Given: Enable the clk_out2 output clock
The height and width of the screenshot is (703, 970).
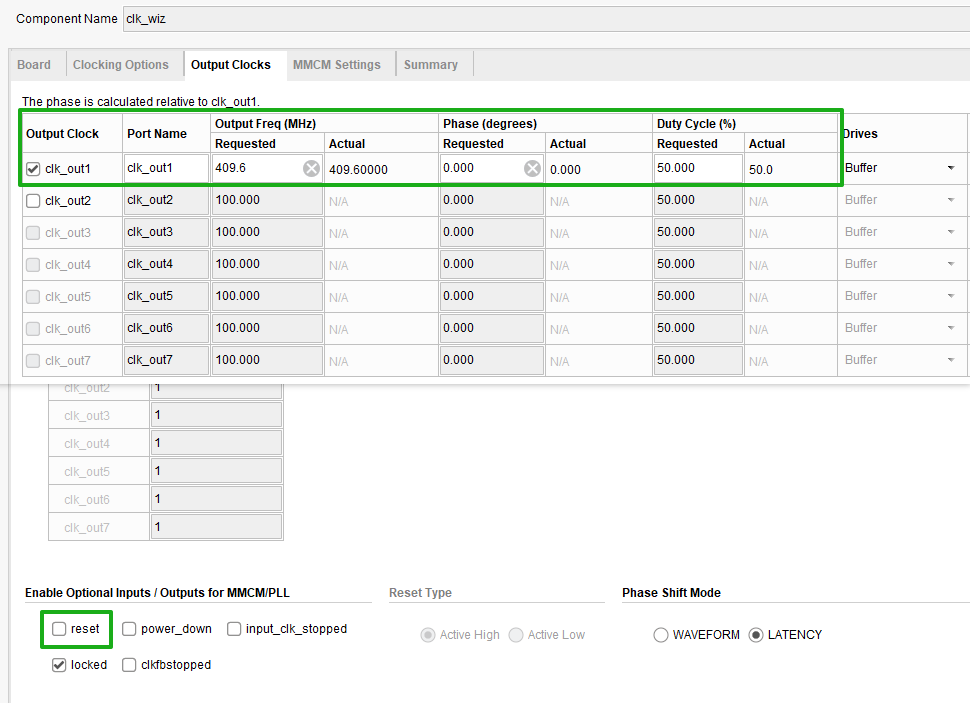Looking at the screenshot, I should (x=33, y=201).
